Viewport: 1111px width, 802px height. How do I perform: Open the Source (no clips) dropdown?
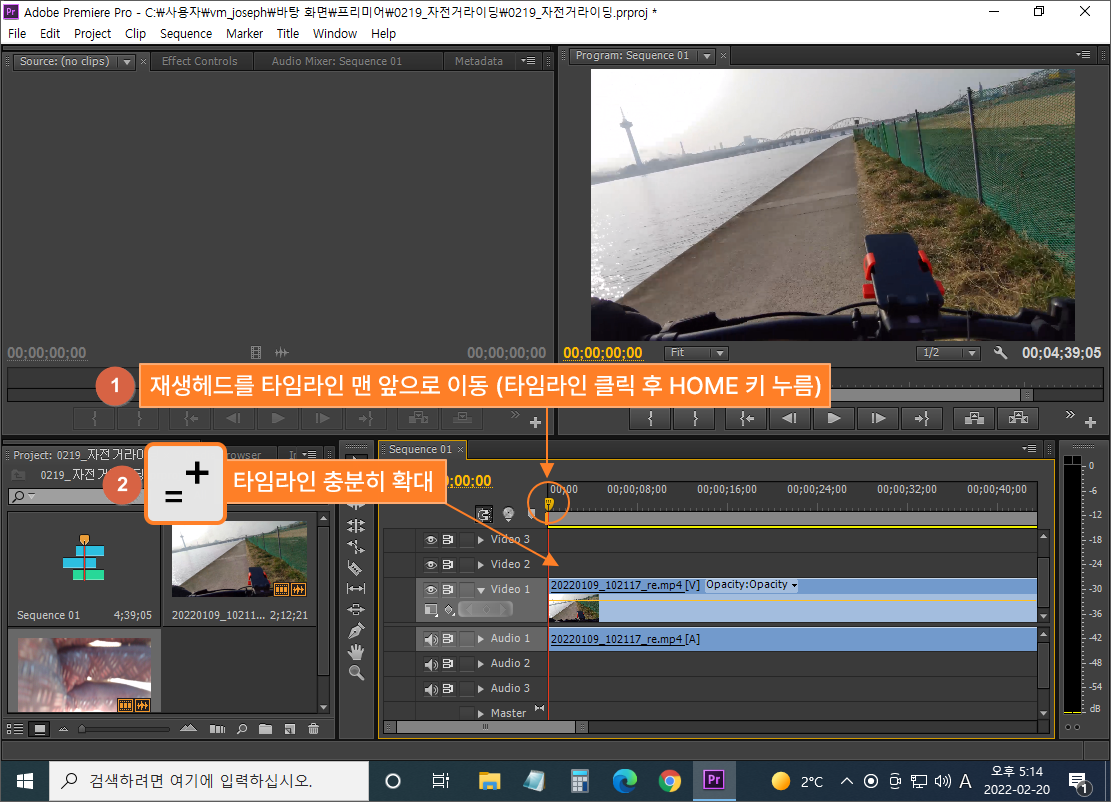[x=127, y=62]
